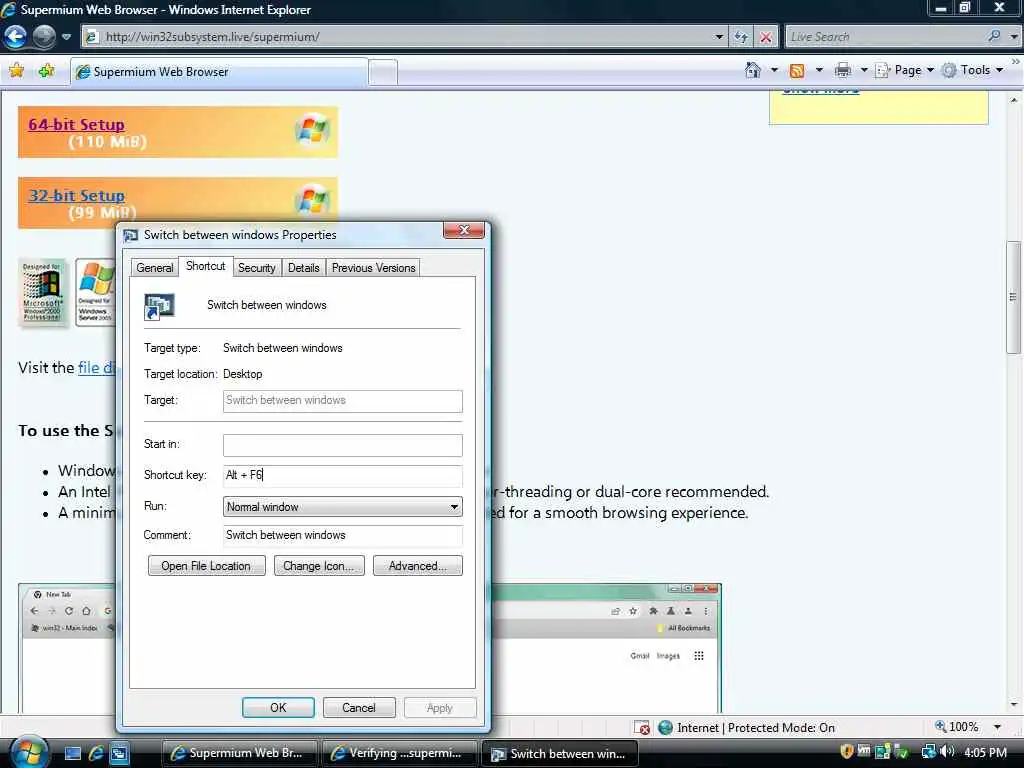The height and width of the screenshot is (768, 1024).
Task: Click the Advanced button in Properties
Action: (x=418, y=566)
